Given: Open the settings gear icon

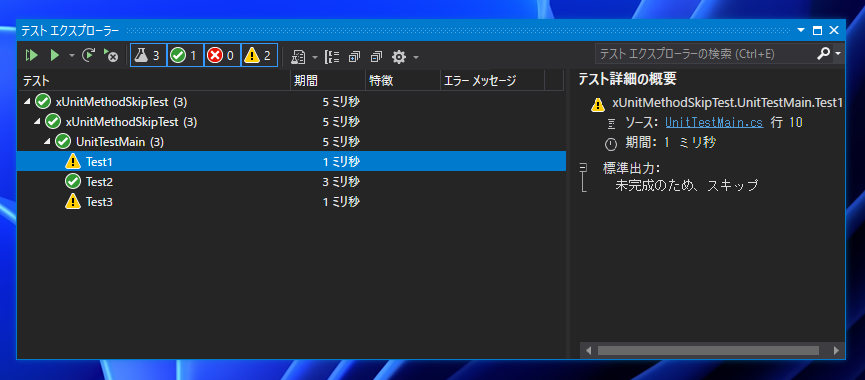Looking at the screenshot, I should [399, 56].
